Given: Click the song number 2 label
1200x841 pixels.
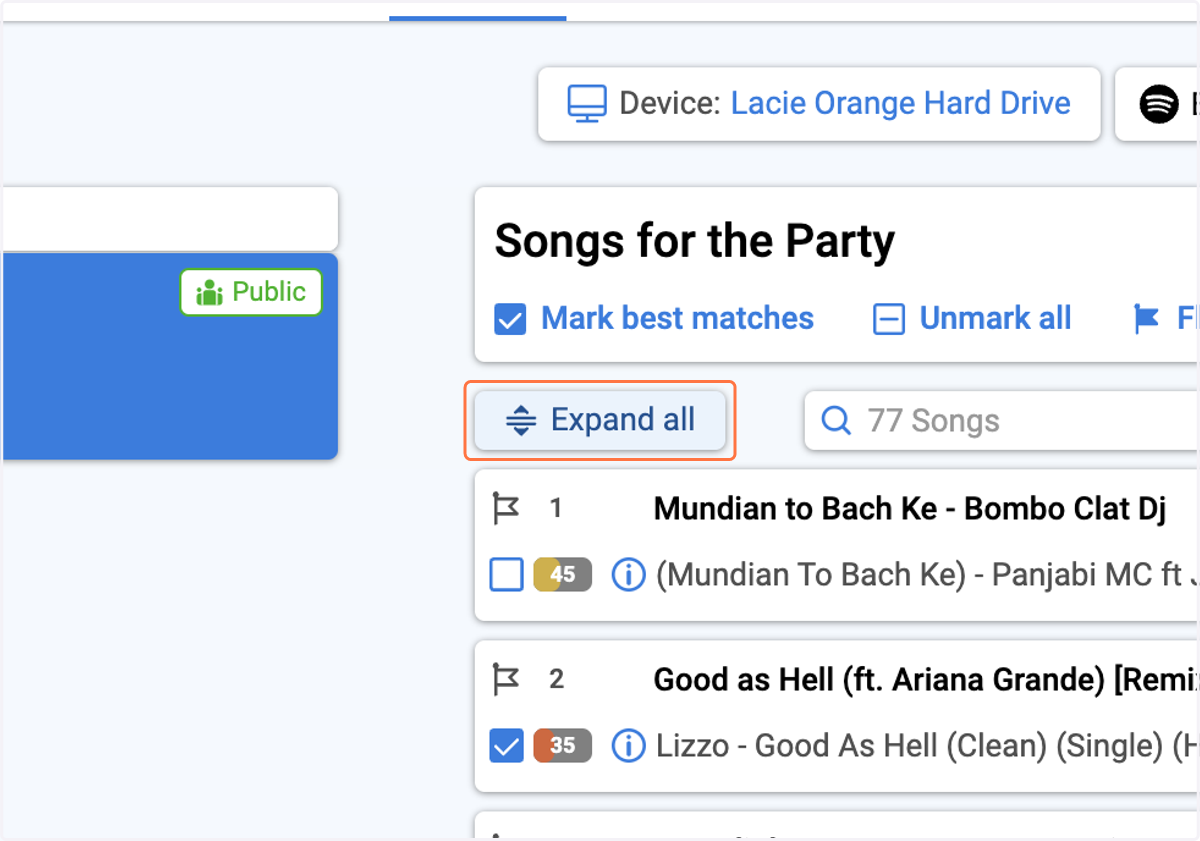Looking at the screenshot, I should click(x=557, y=680).
